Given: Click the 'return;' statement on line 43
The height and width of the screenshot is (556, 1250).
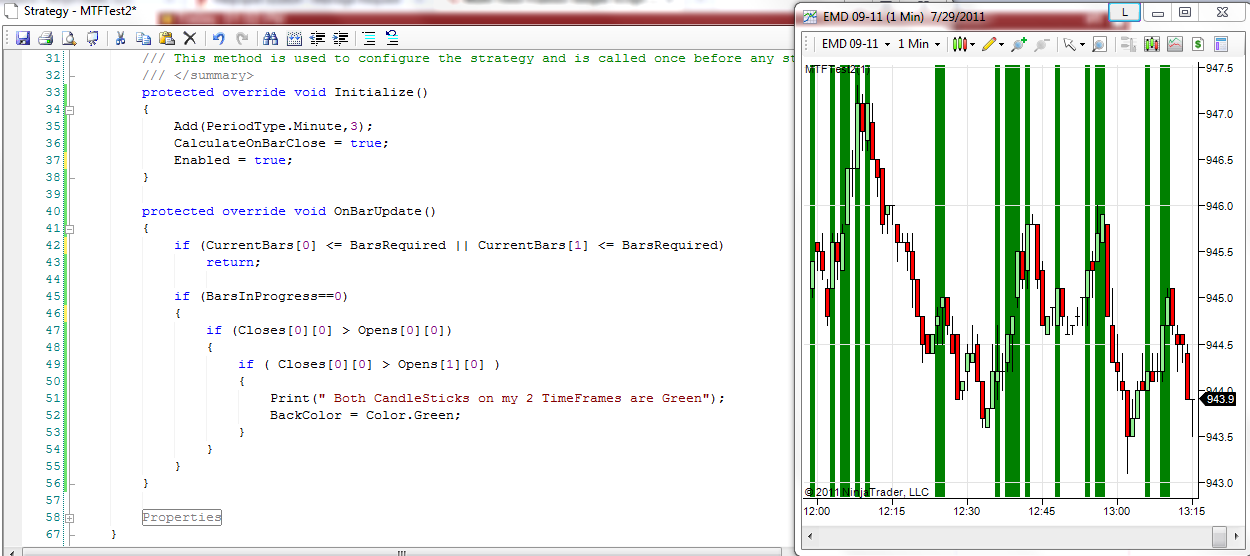Looking at the screenshot, I should [x=233, y=262].
